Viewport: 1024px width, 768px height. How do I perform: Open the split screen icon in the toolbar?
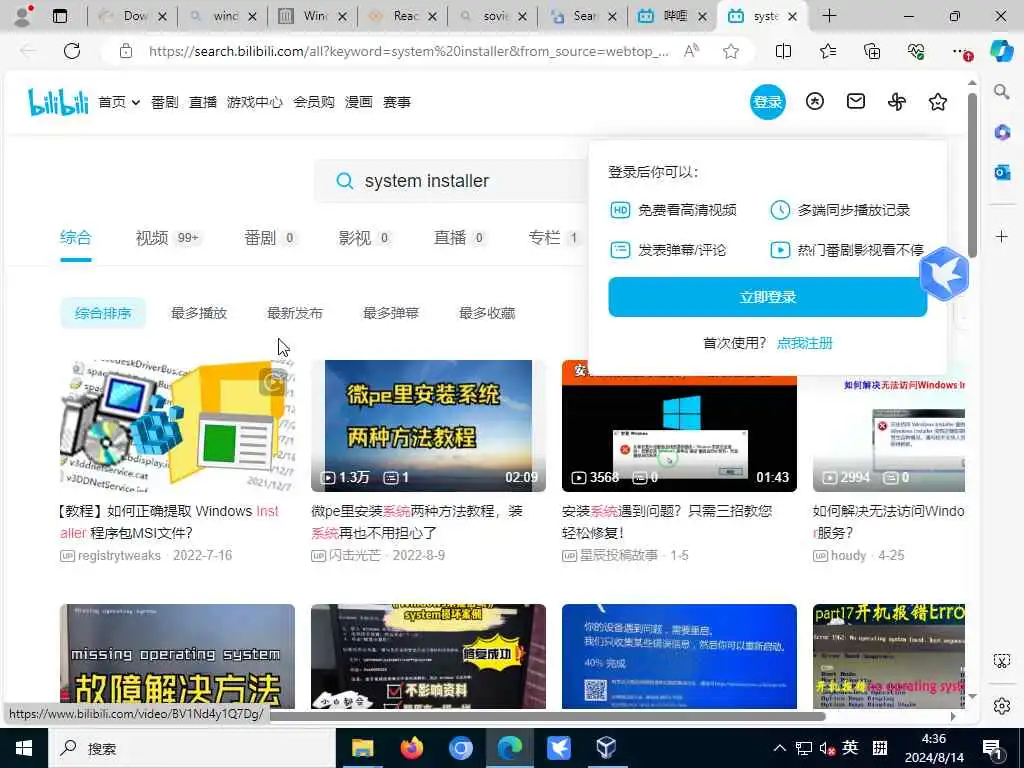point(783,51)
